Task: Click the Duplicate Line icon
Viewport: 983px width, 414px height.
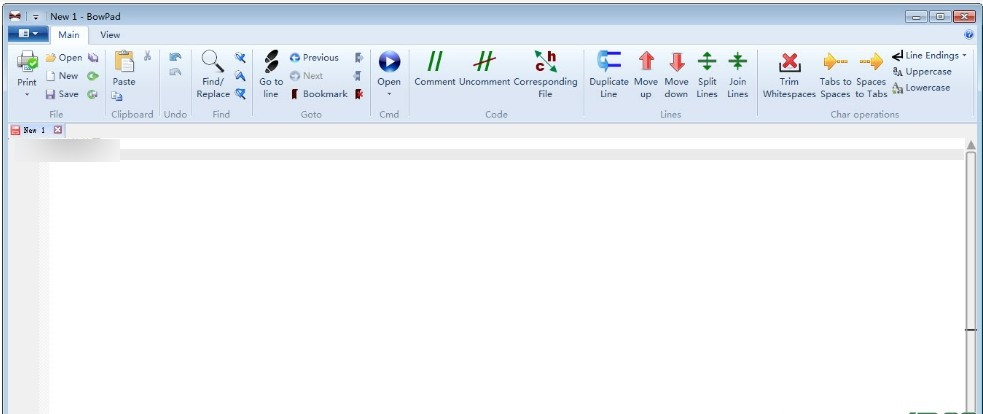Action: pyautogui.click(x=608, y=63)
